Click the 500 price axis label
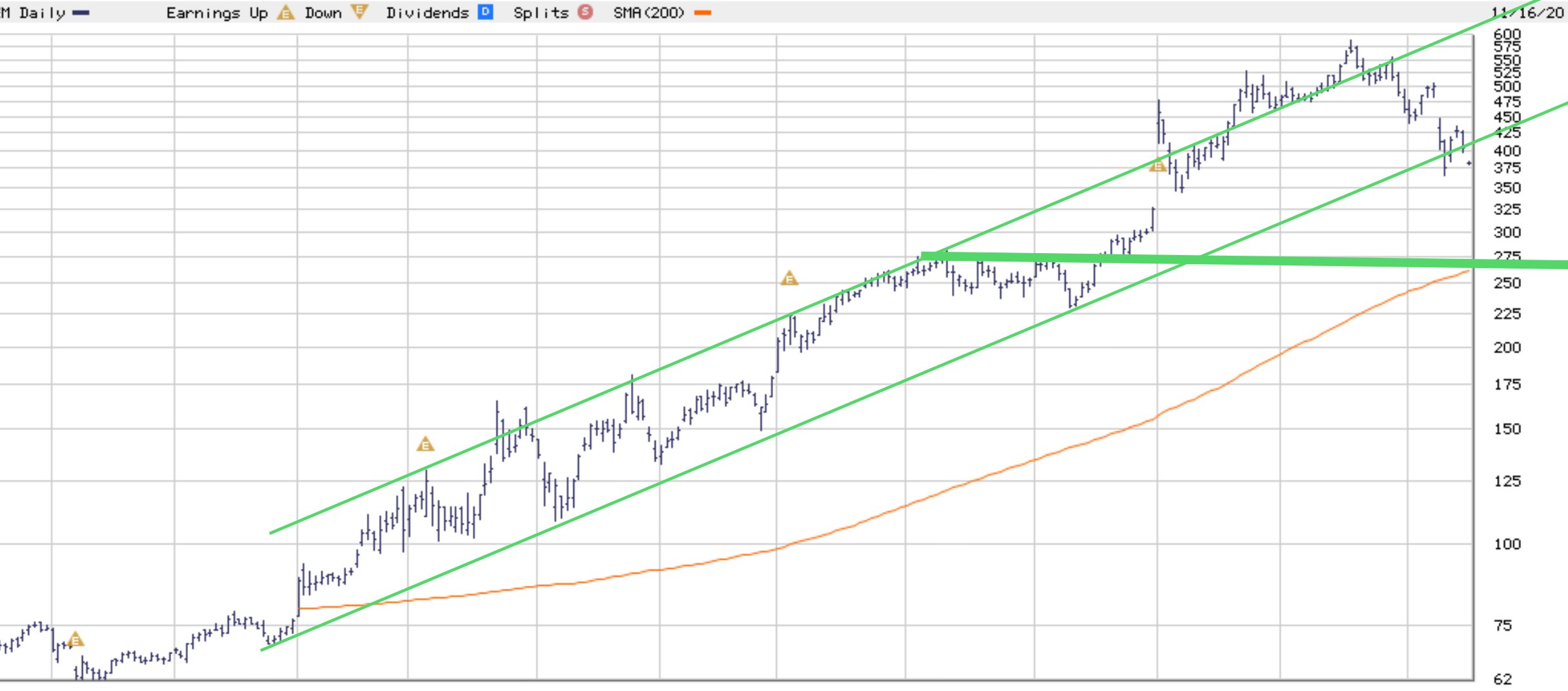 [x=1507, y=87]
